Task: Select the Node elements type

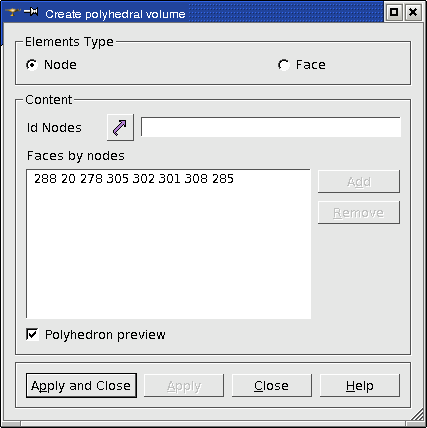Action: pyautogui.click(x=51, y=65)
